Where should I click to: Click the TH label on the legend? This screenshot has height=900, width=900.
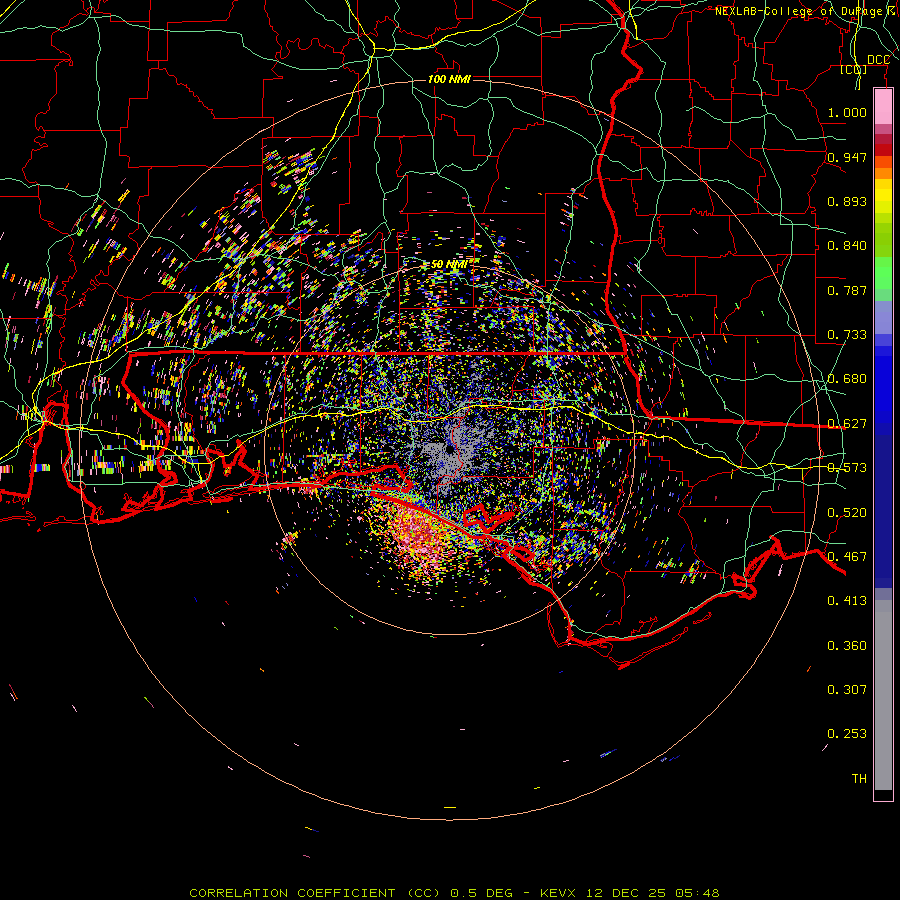[x=859, y=779]
